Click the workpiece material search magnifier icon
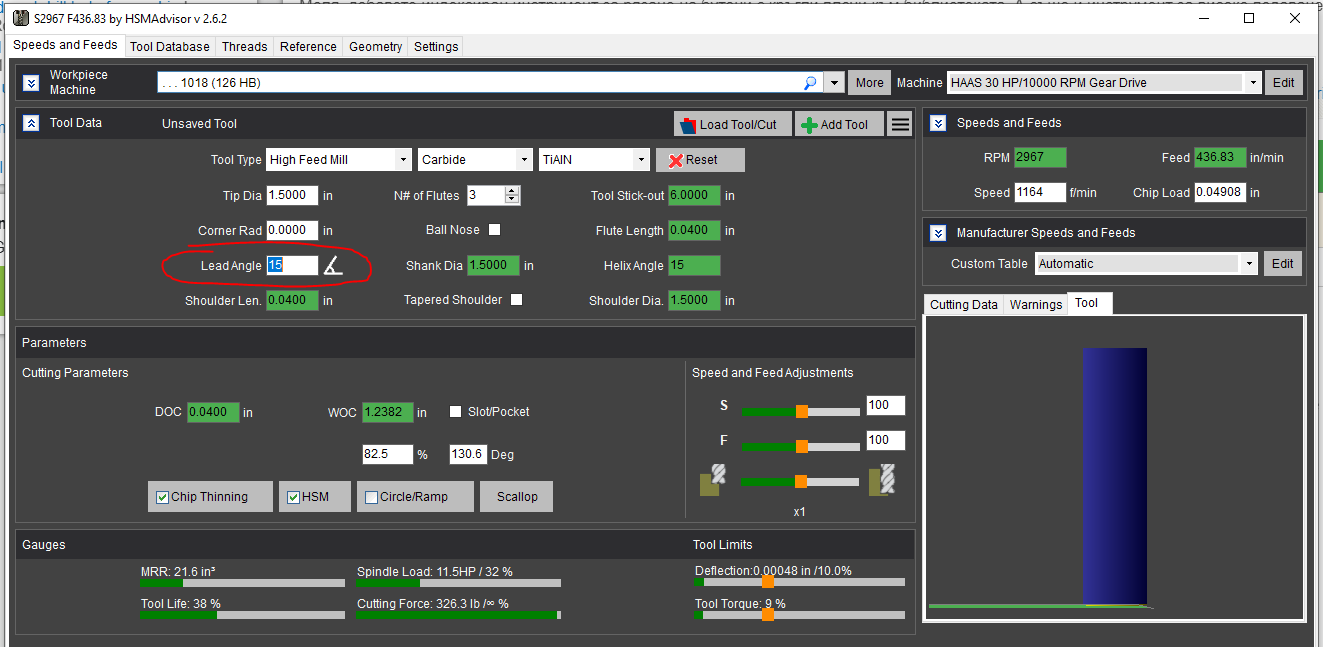Screen dimensions: 1323x647 point(811,83)
